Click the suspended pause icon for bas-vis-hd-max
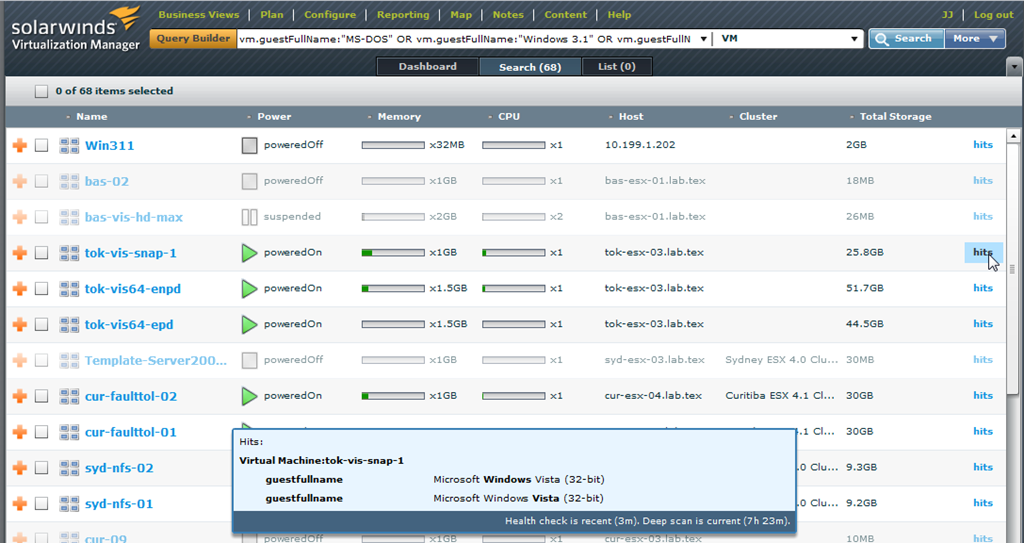Viewport: 1024px width, 543px height. click(249, 217)
